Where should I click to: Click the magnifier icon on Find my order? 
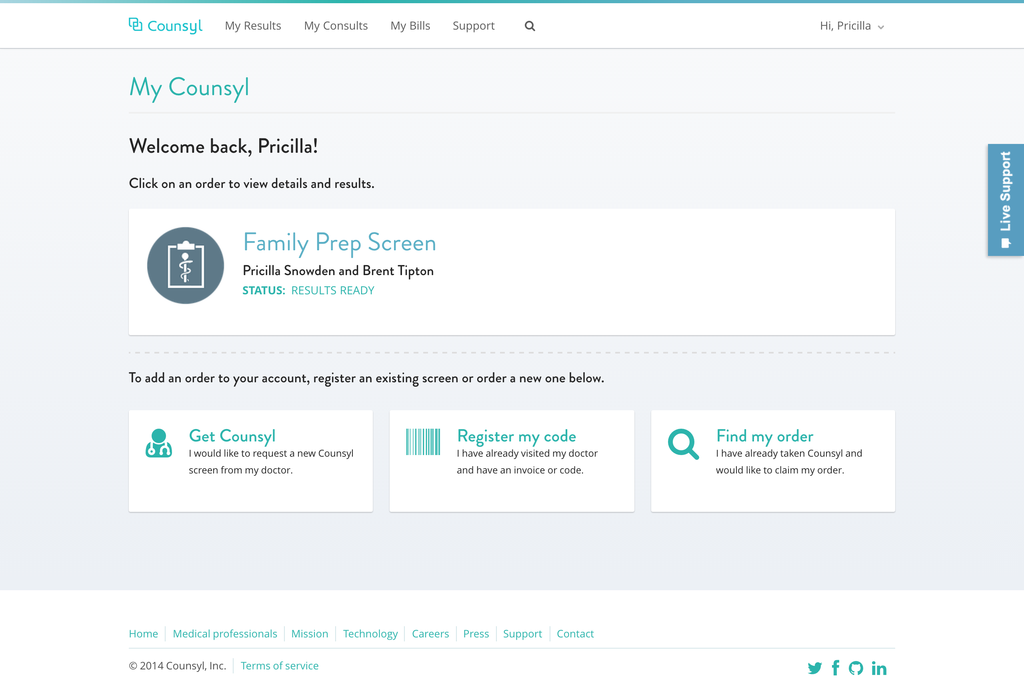pyautogui.click(x=683, y=444)
